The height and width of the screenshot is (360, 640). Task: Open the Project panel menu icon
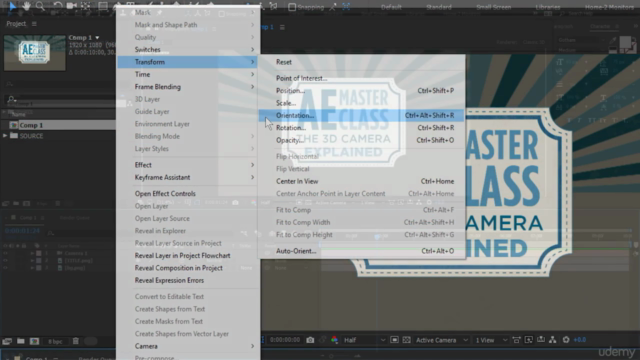pos(34,24)
